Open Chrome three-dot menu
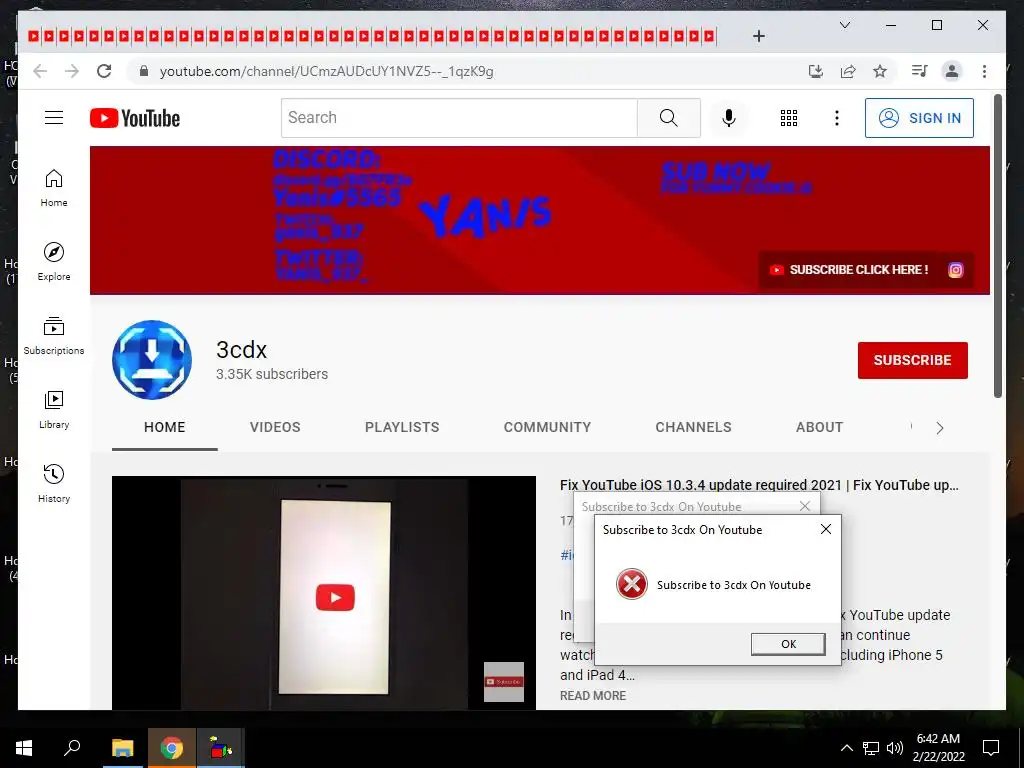This screenshot has width=1024, height=768. [x=984, y=71]
